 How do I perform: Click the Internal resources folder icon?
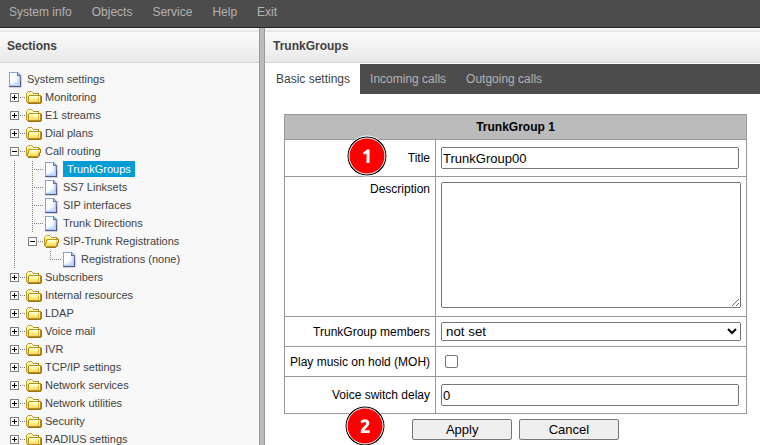coord(34,295)
